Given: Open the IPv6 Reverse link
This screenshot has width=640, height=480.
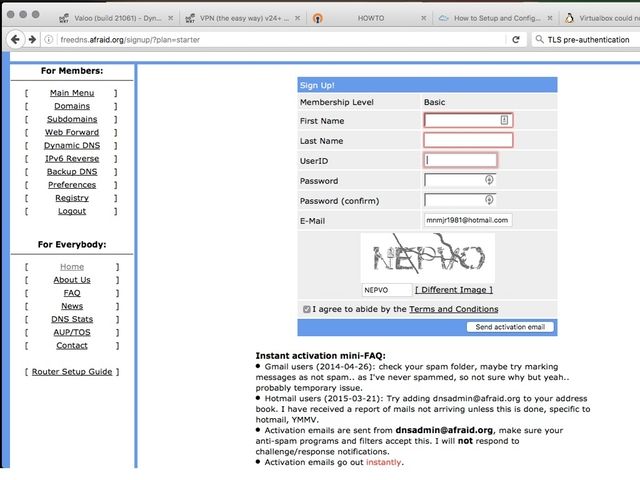Looking at the screenshot, I should 72,158.
